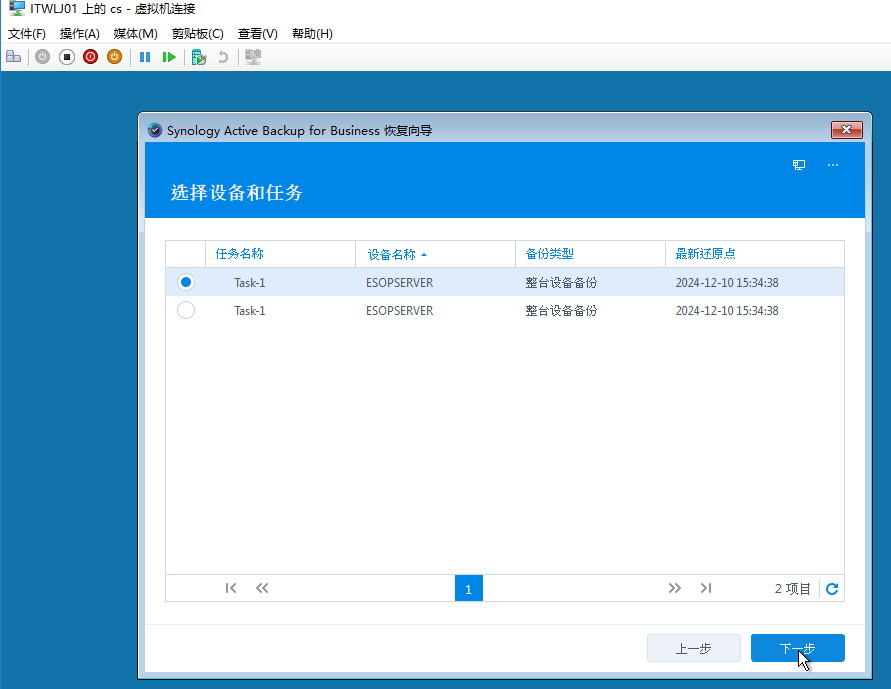Open the three-dots more options menu

click(832, 165)
